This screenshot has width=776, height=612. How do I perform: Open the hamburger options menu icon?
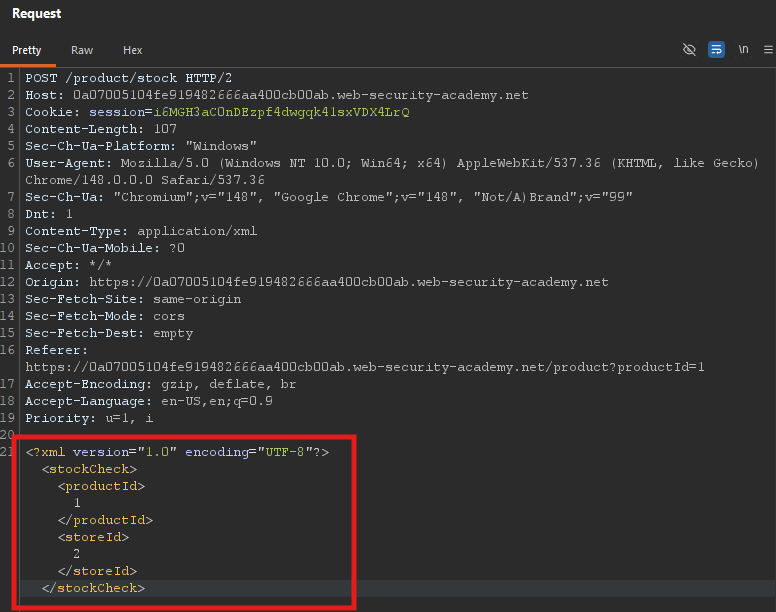pos(768,49)
